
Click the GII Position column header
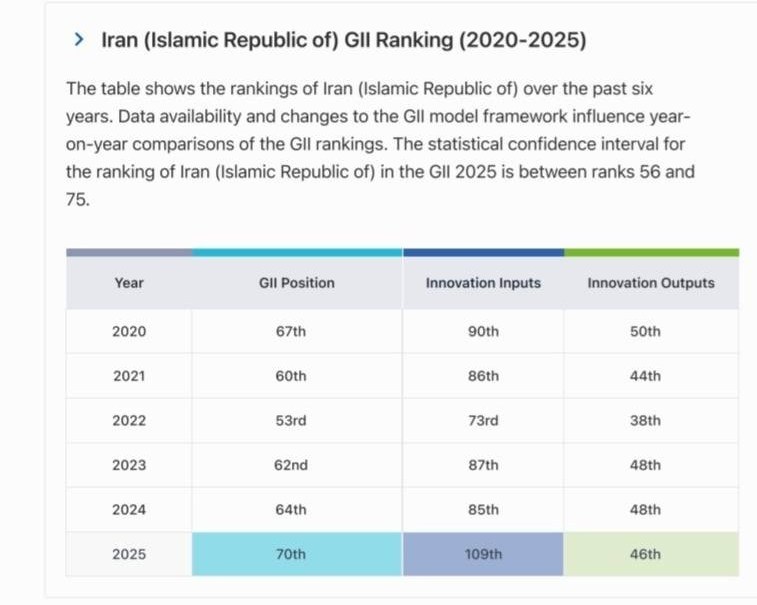[x=296, y=283]
